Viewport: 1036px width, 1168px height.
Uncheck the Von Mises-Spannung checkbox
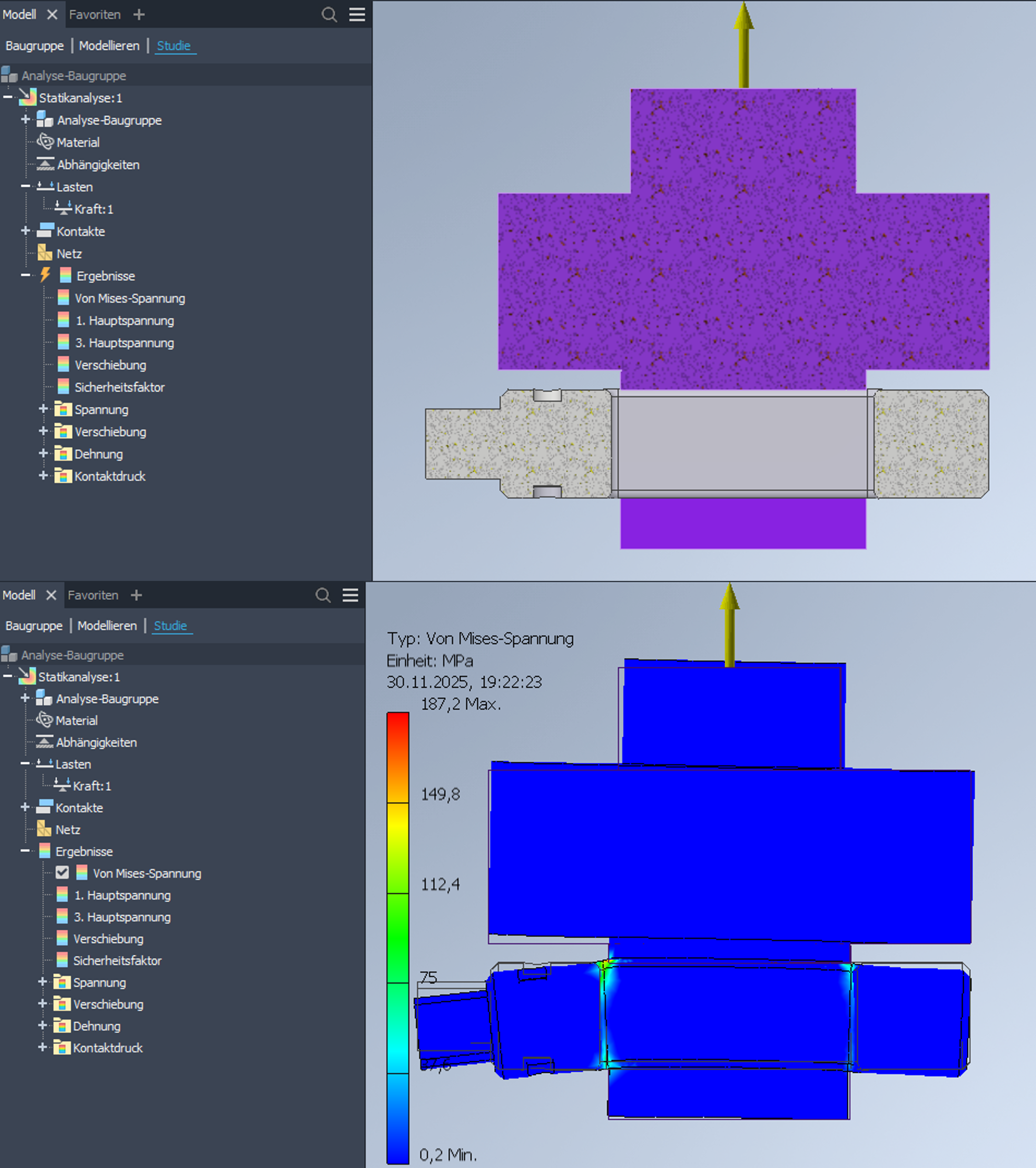pos(62,873)
